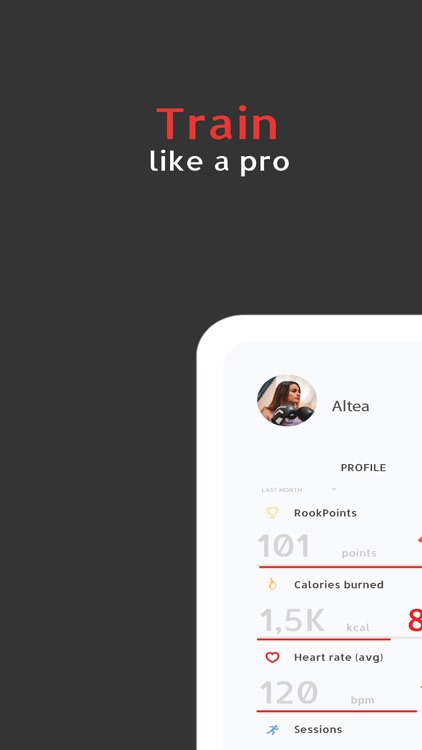
Task: Open the Calories burned metric row
Action: point(339,585)
